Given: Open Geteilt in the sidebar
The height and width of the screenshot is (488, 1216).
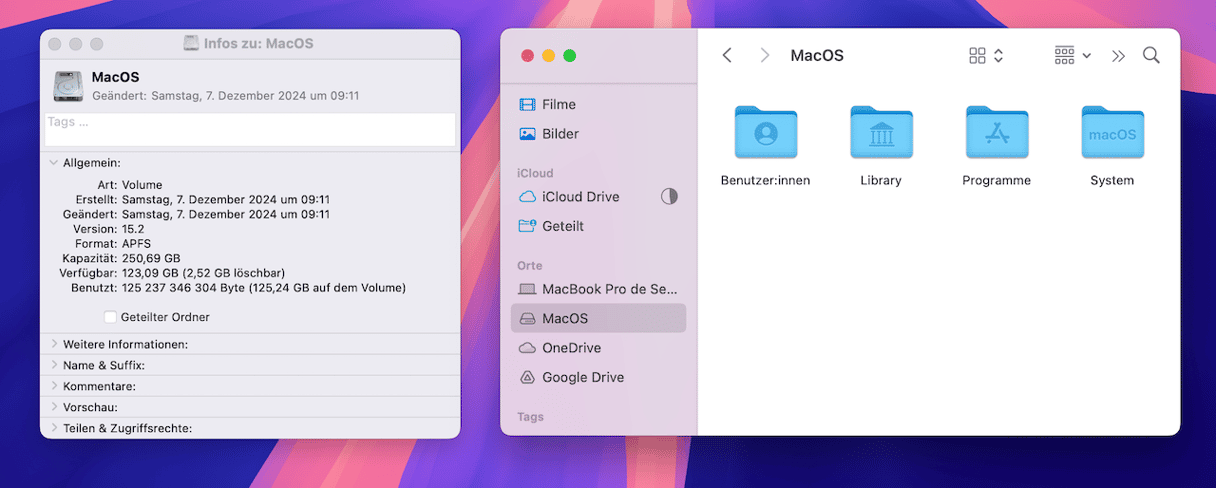Looking at the screenshot, I should [598, 226].
